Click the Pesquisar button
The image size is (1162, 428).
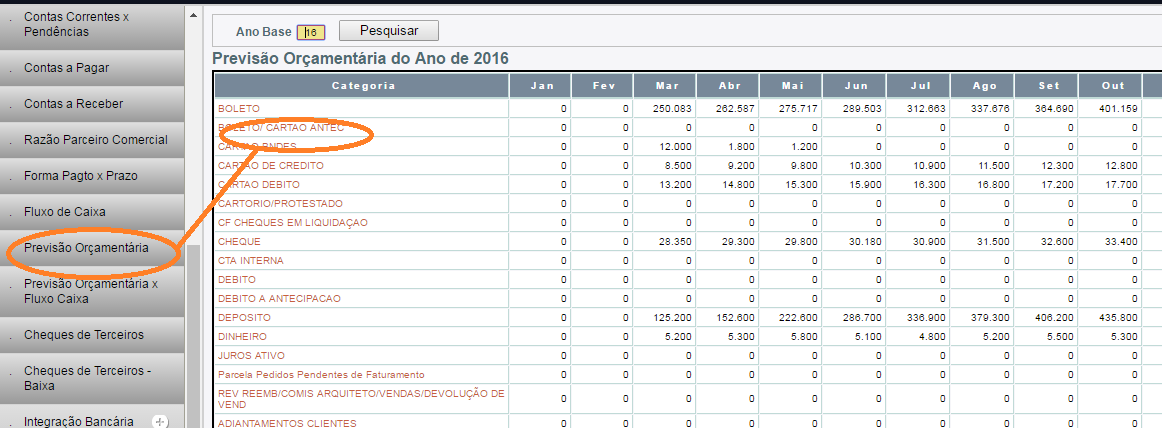[x=388, y=31]
